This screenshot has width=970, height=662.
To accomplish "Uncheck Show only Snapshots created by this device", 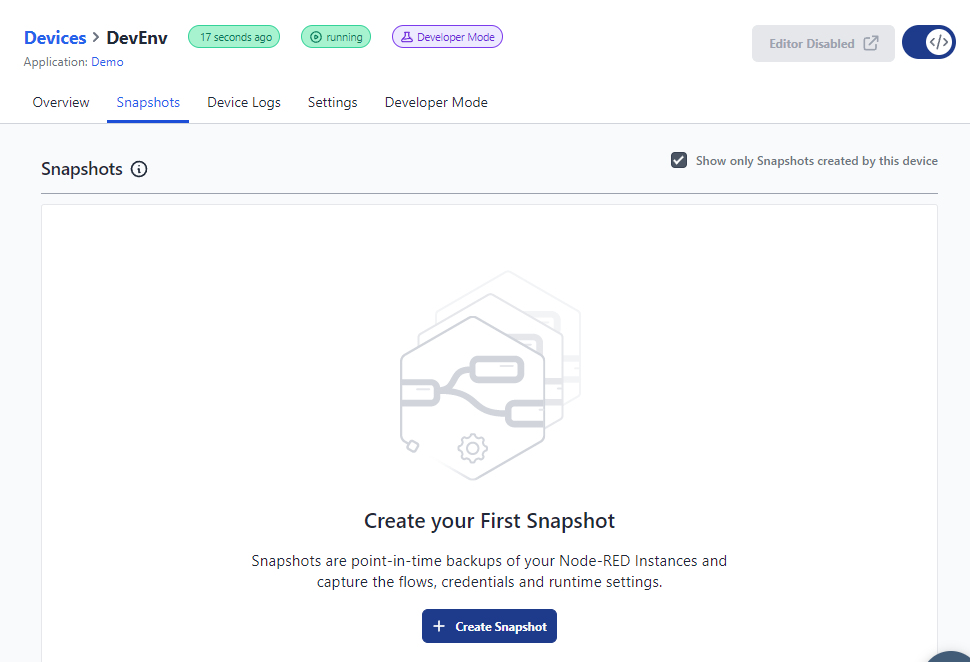I will point(679,160).
